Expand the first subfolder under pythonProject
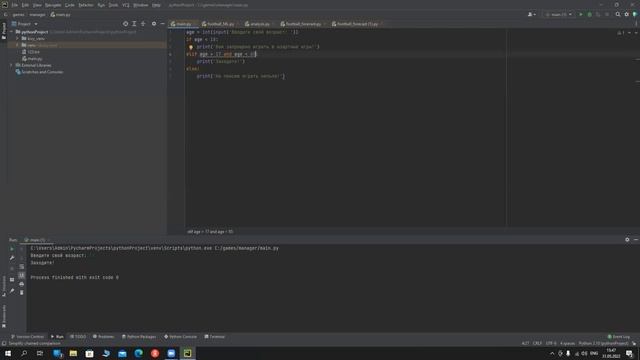Viewport: 640px width, 360px height. 17,38
